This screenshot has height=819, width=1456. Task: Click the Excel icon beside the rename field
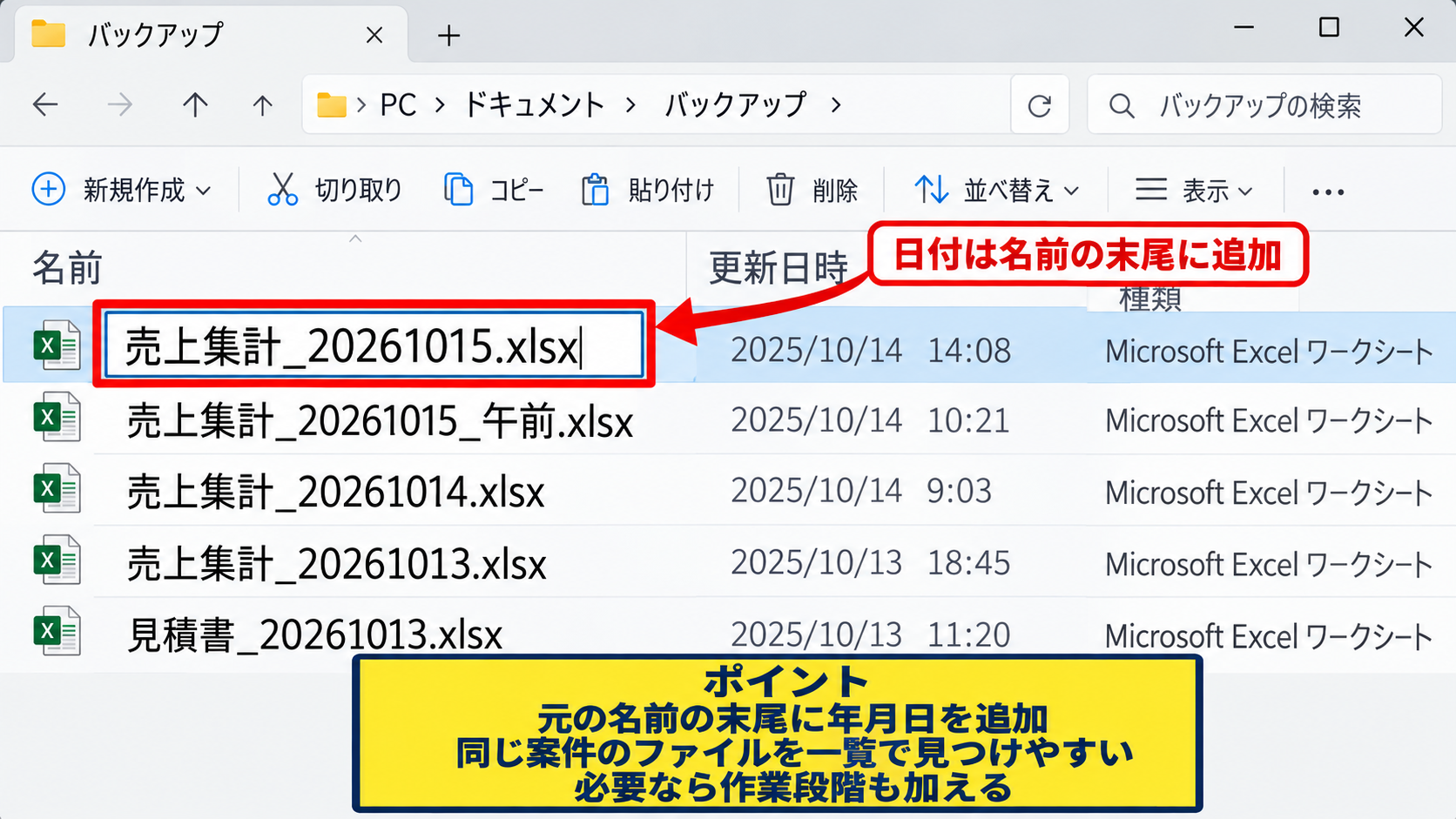point(57,346)
